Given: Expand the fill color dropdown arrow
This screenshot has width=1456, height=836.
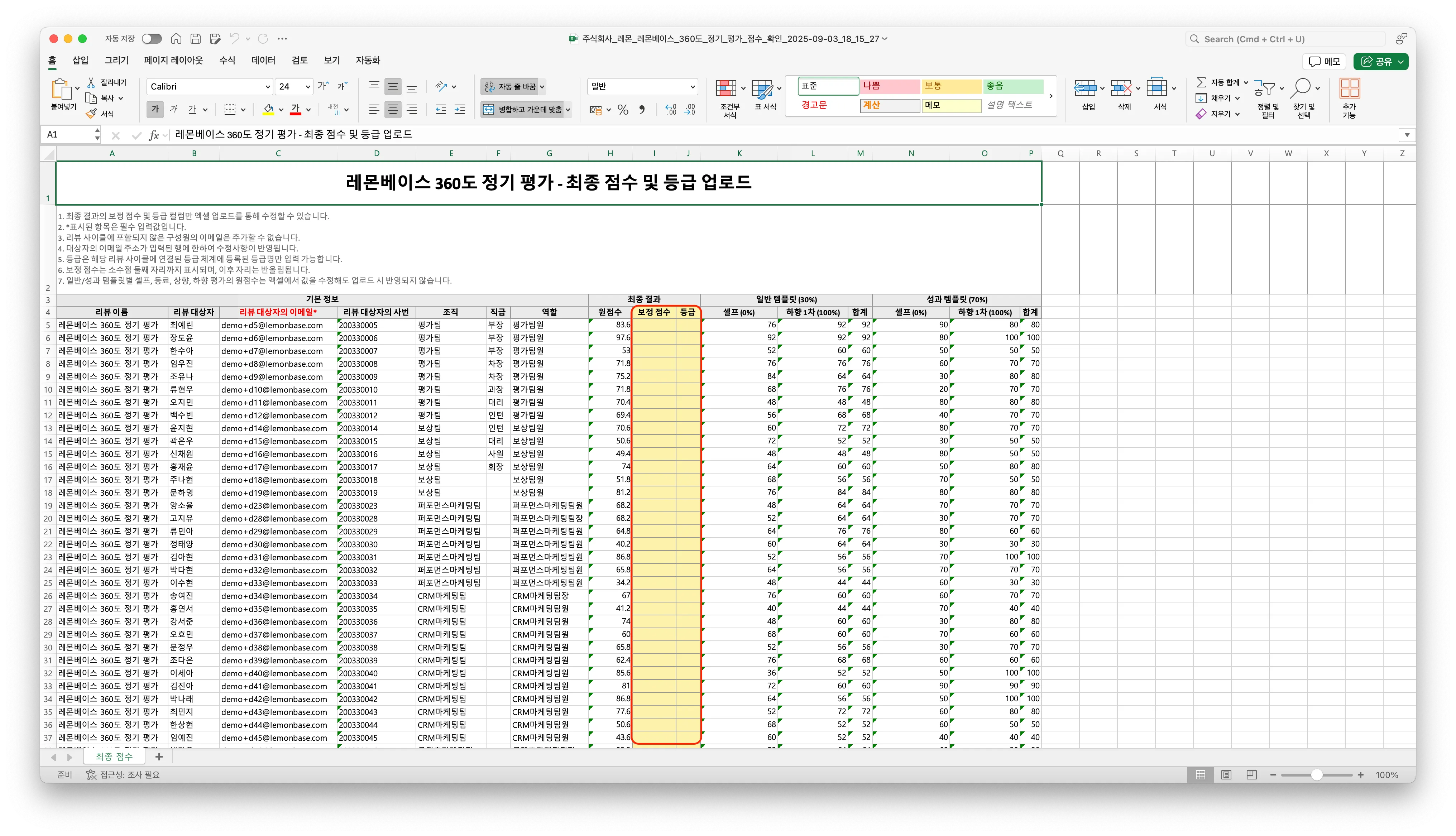Looking at the screenshot, I should click(x=281, y=110).
